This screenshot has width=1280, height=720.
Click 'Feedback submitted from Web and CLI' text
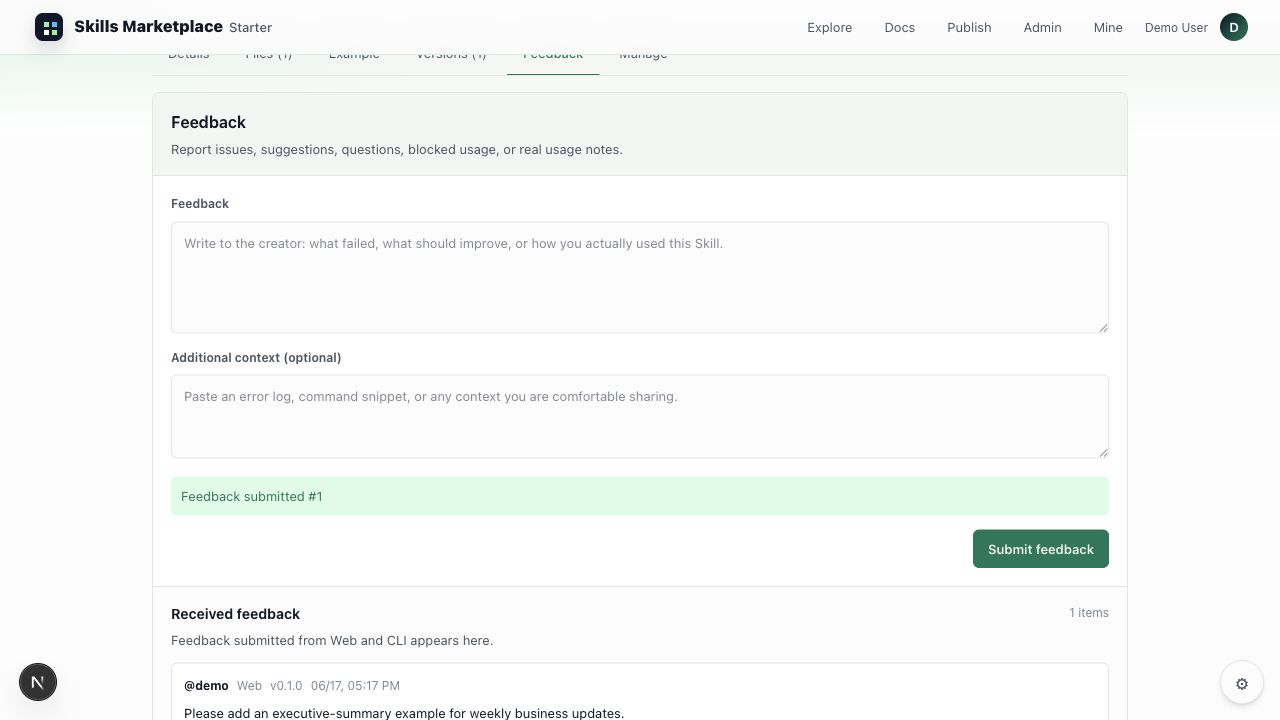tap(332, 640)
